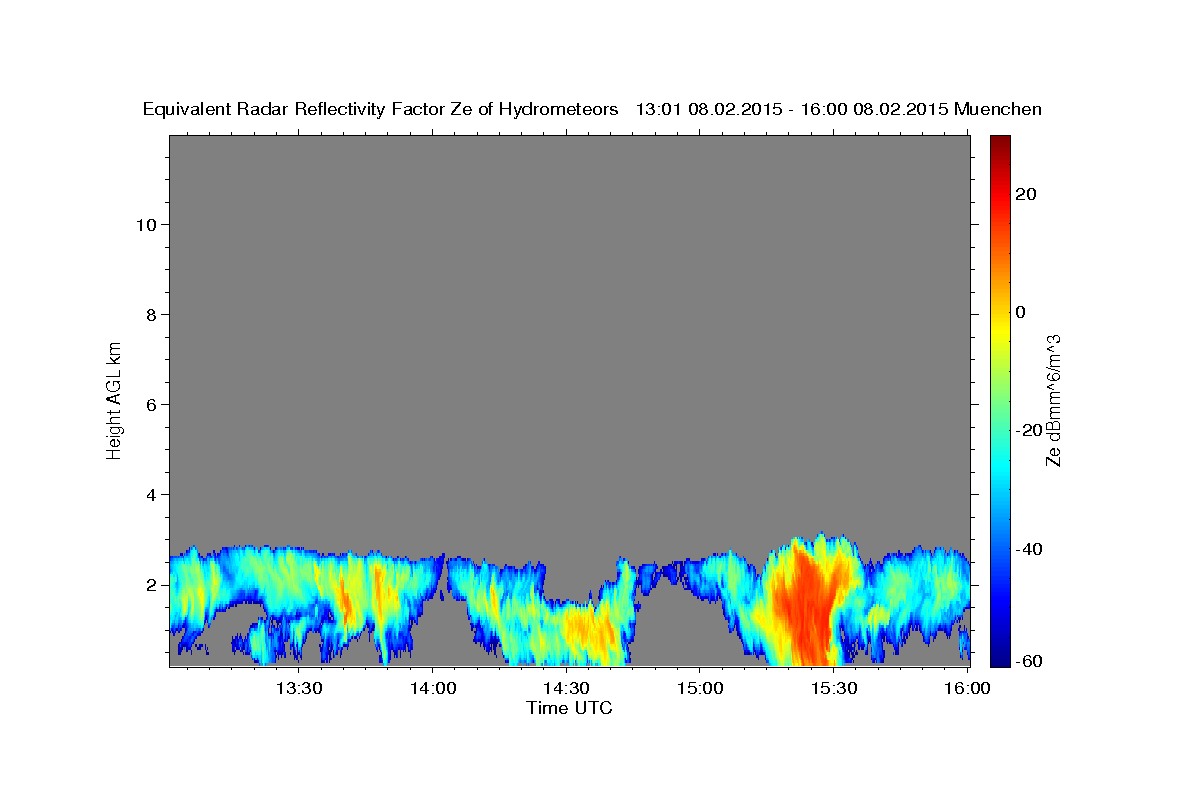Click the height tick label 10
The image size is (1200, 800).
146,225
